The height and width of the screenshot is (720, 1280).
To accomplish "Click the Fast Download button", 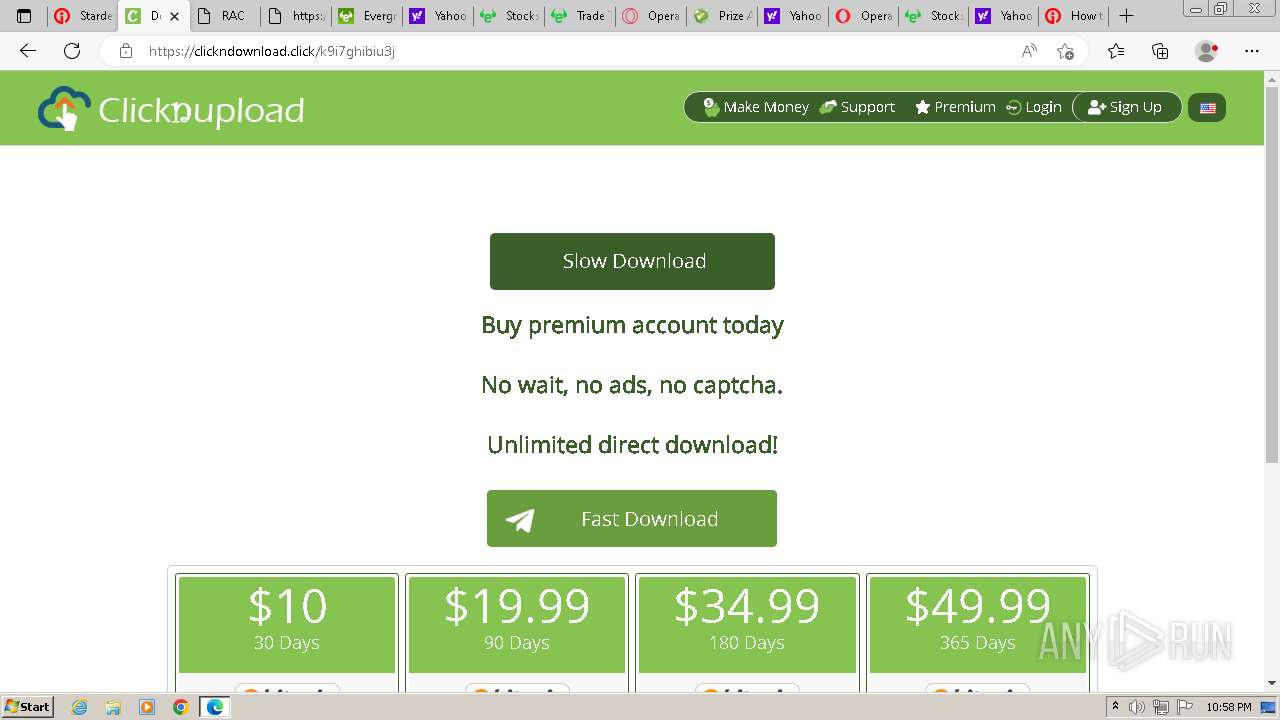I will (632, 518).
